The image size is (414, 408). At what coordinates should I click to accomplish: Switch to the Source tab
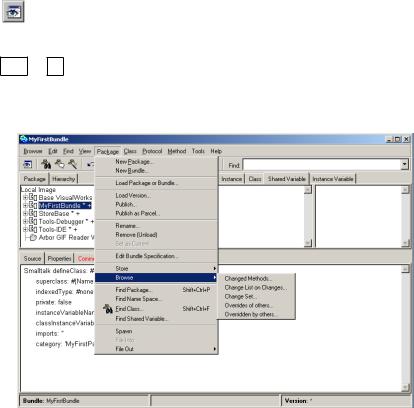point(32,259)
